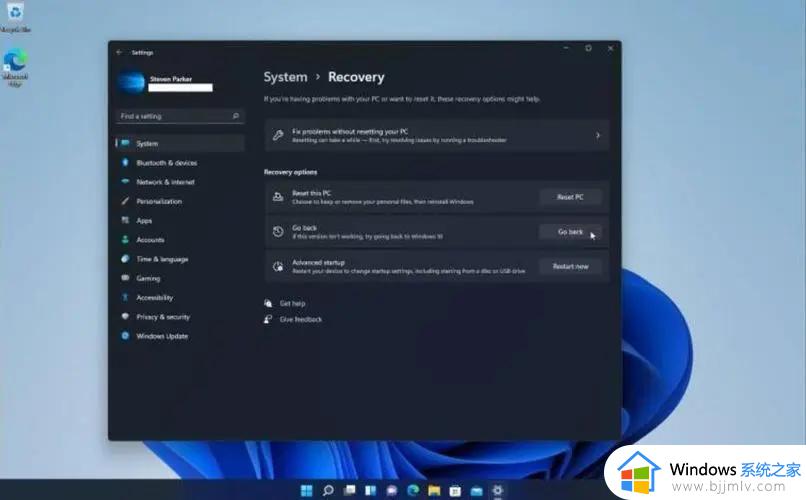Open the Give feedback link
This screenshot has width=806, height=500.
click(301, 319)
